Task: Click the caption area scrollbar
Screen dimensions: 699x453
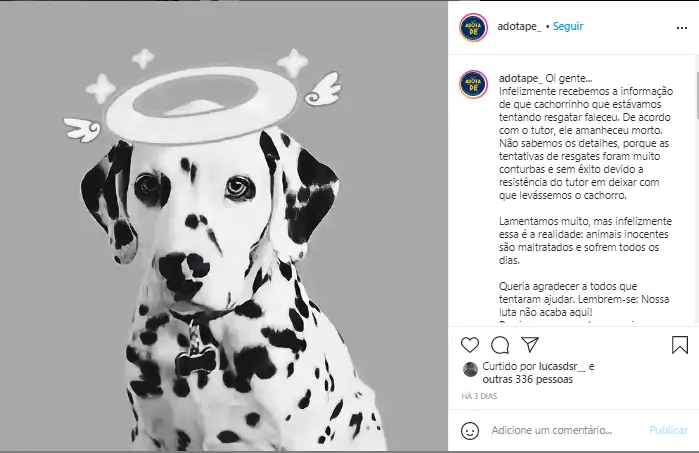Action: 696,93
